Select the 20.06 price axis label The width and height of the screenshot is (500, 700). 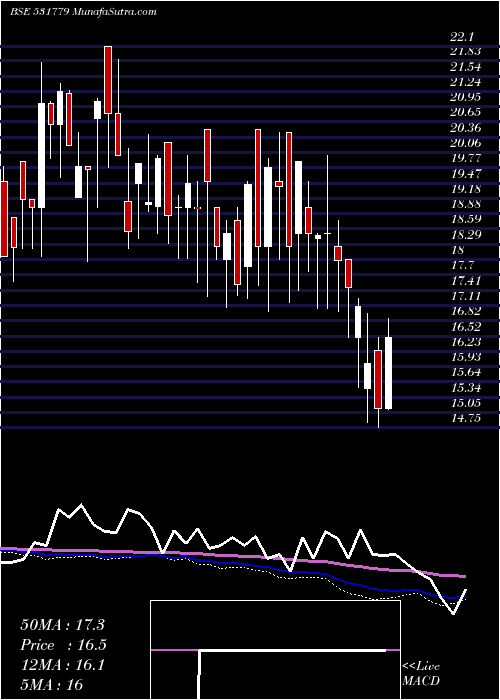click(x=465, y=144)
